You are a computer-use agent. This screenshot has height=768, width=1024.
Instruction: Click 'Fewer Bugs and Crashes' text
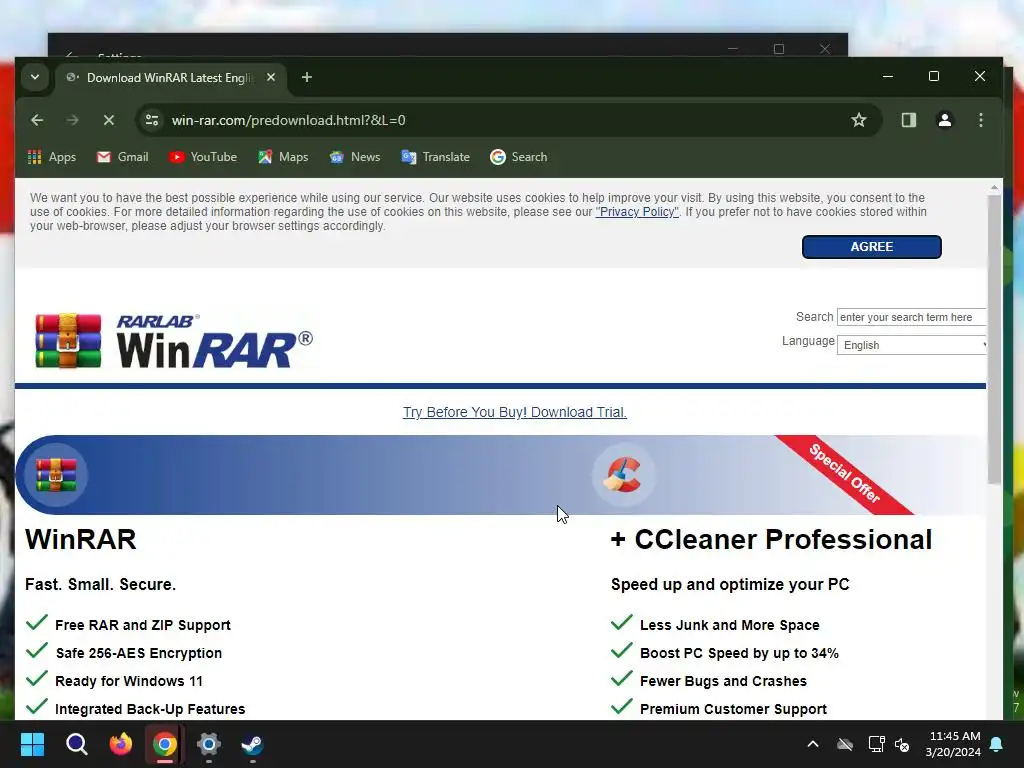pyautogui.click(x=724, y=681)
